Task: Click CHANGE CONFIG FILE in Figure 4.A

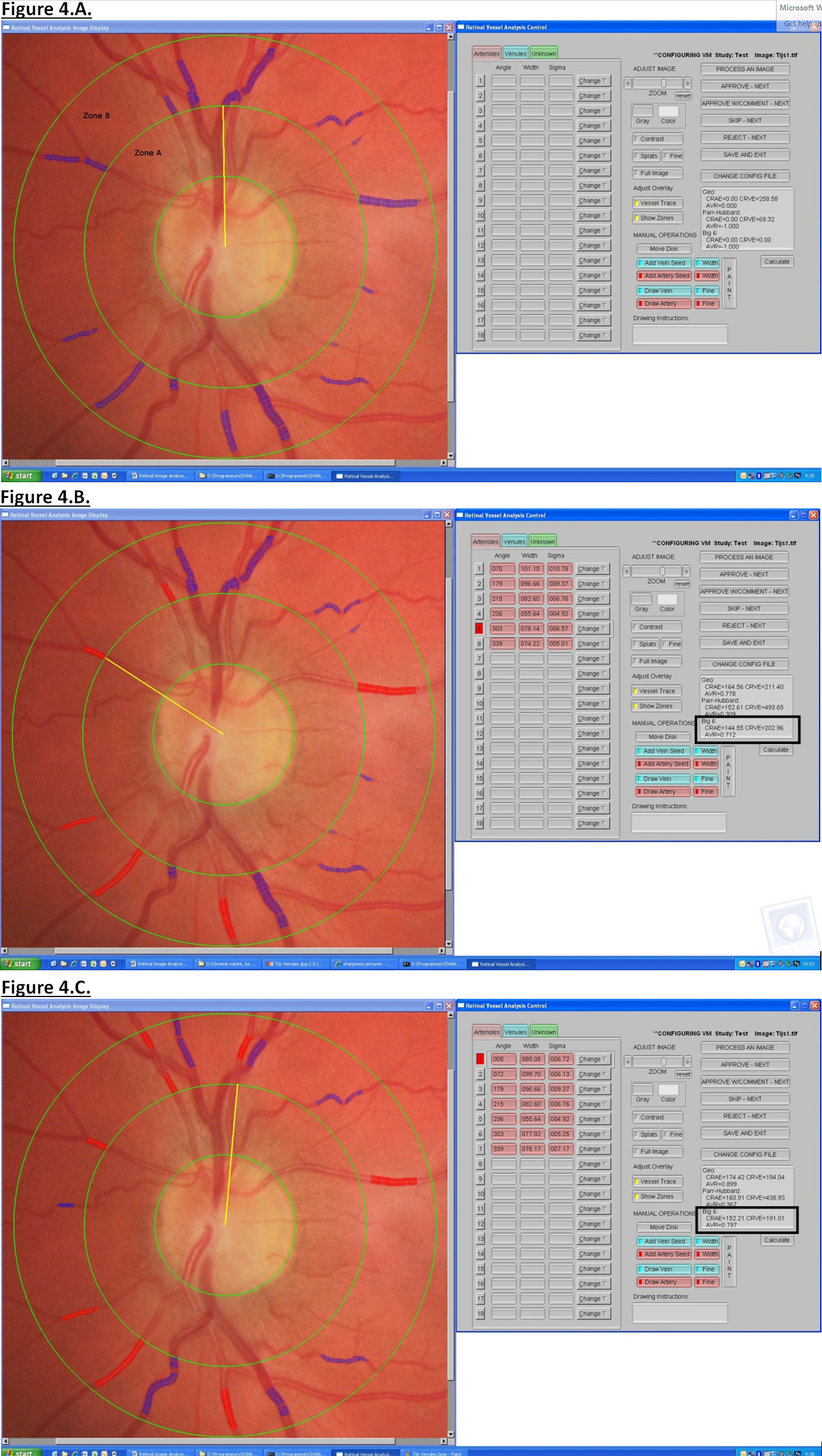Action: tap(745, 176)
